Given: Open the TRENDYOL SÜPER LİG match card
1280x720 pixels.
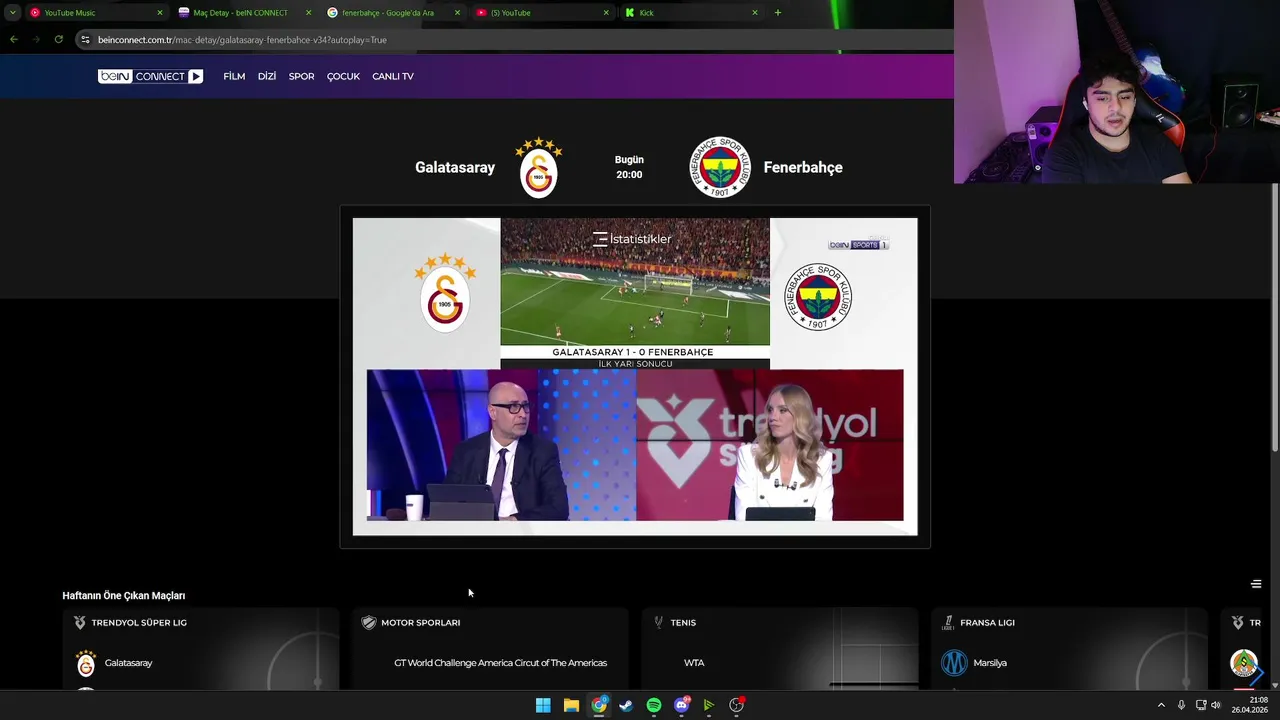Looking at the screenshot, I should [x=201, y=648].
